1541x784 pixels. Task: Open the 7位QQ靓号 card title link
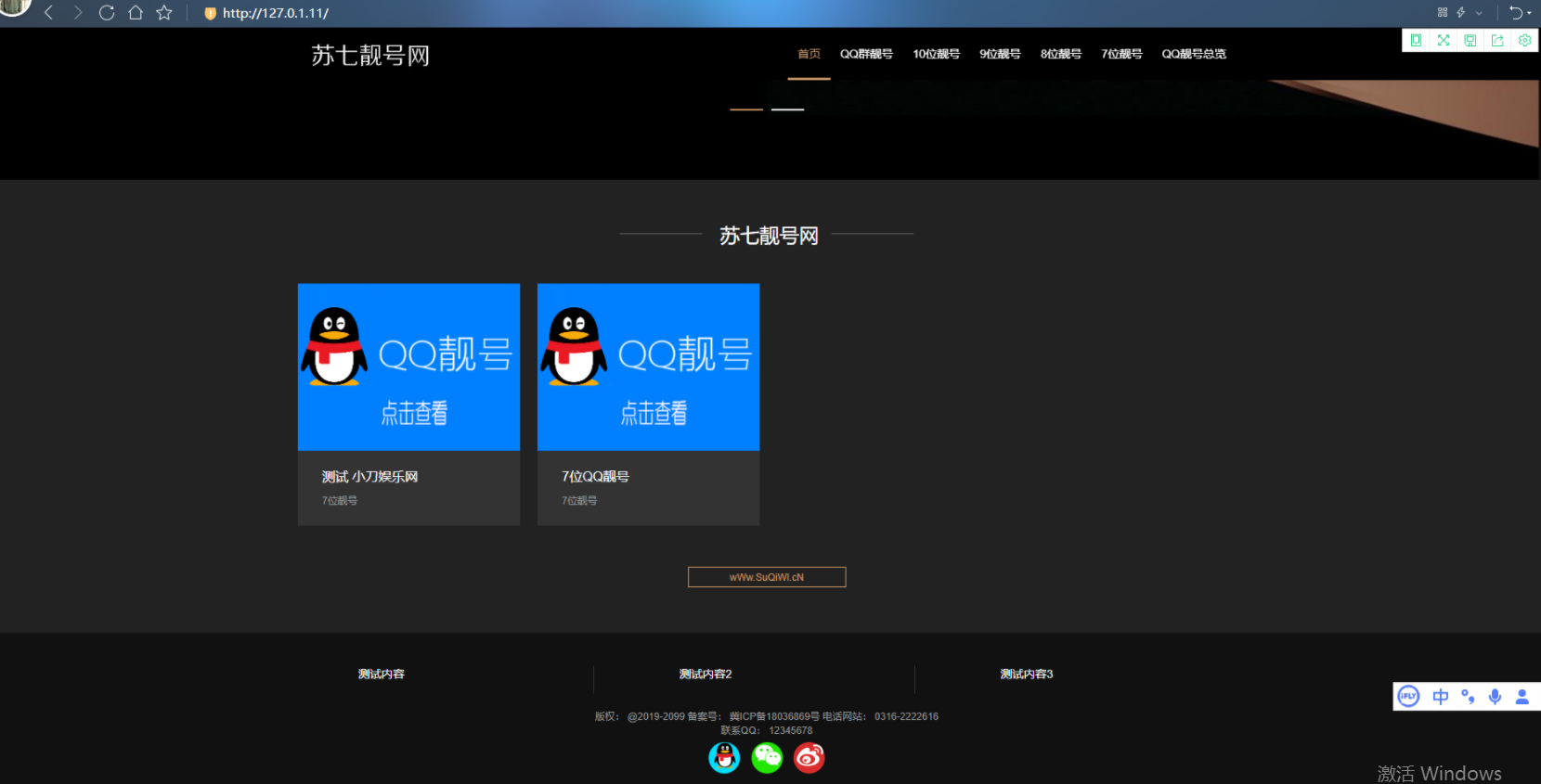click(595, 476)
